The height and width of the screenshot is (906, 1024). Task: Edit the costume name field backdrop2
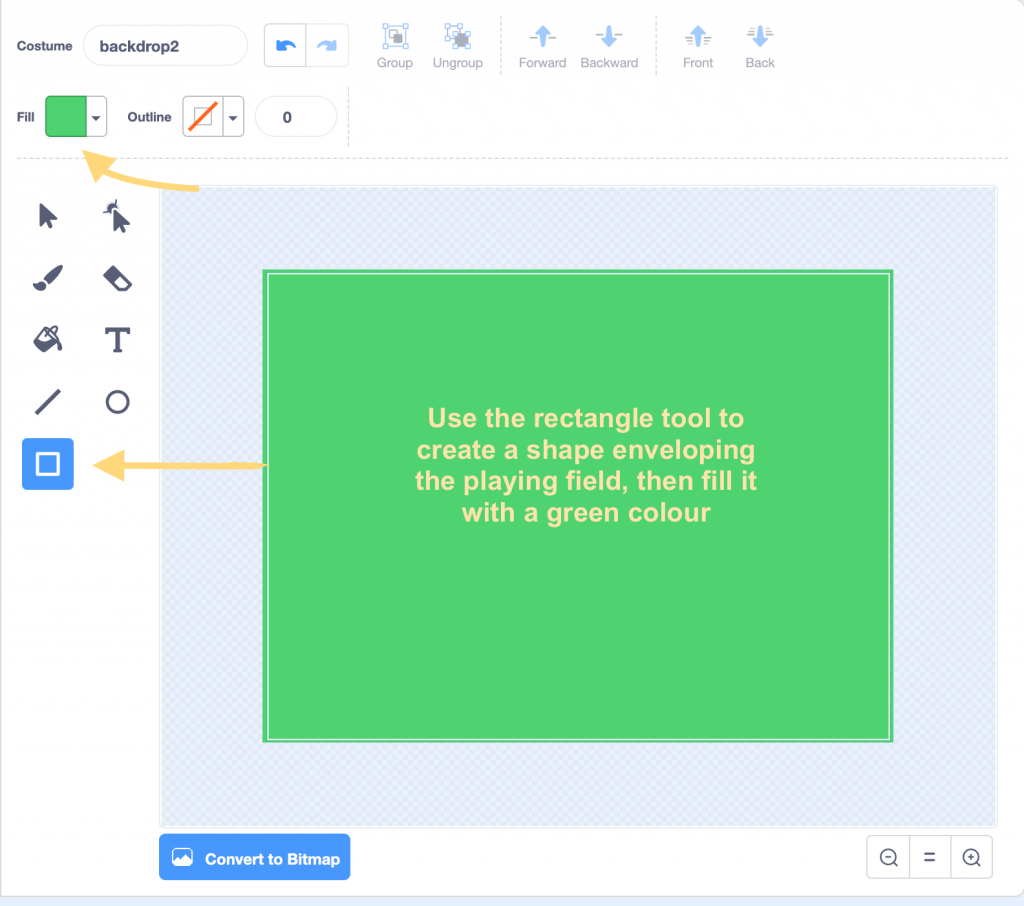165,46
